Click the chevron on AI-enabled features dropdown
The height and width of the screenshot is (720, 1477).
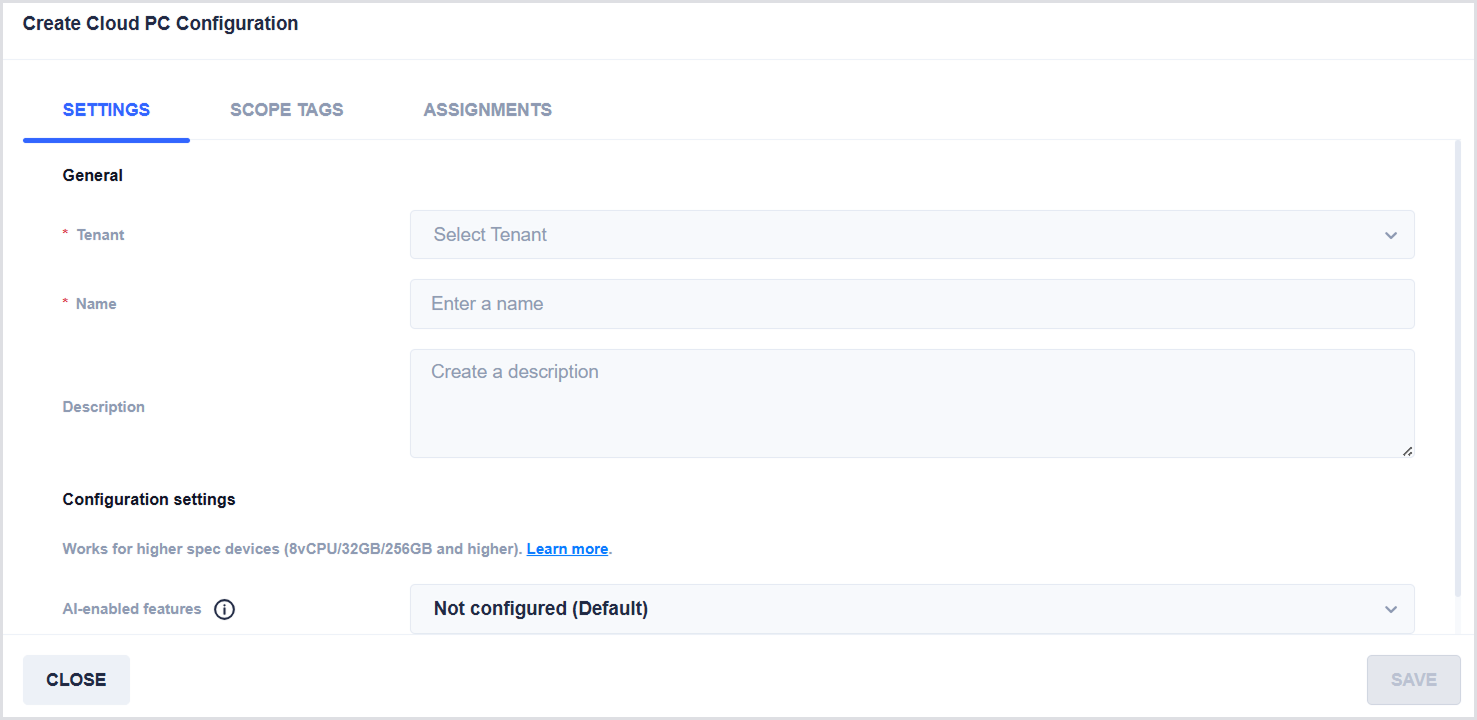coord(1390,609)
